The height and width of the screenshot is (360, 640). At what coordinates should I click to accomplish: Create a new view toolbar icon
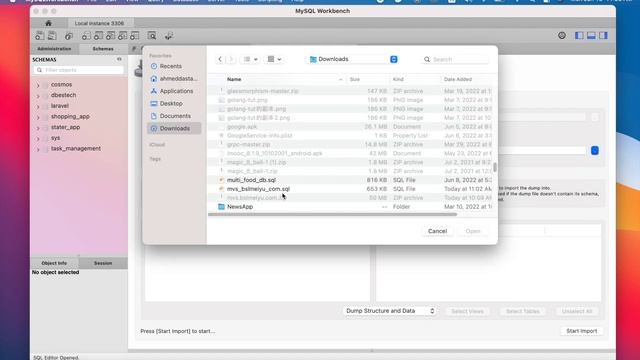point(110,36)
